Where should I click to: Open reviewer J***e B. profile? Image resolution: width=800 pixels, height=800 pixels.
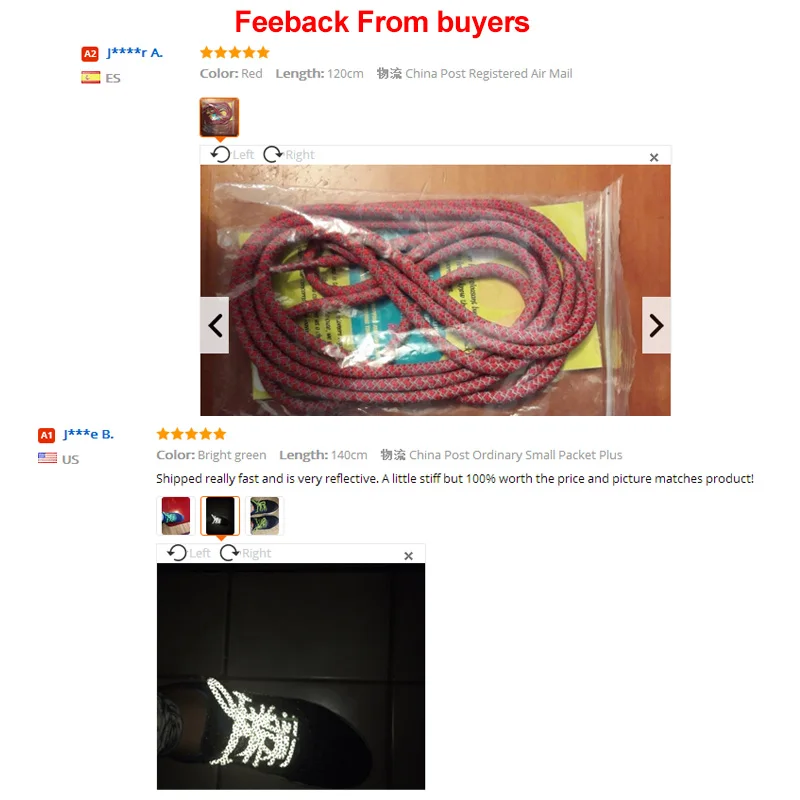tap(88, 434)
